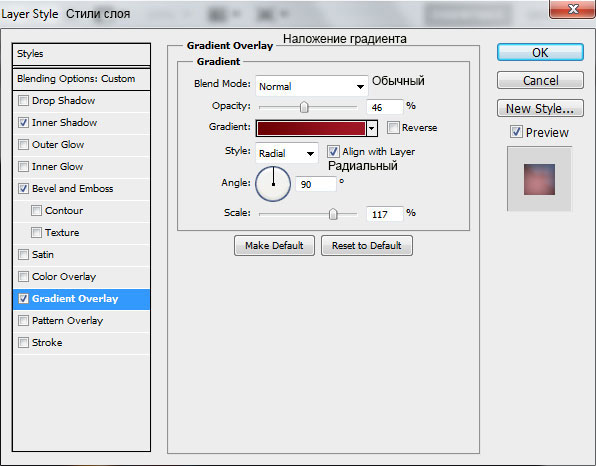Click the Angle value field showing 90
The height and width of the screenshot is (466, 596).
(x=315, y=184)
